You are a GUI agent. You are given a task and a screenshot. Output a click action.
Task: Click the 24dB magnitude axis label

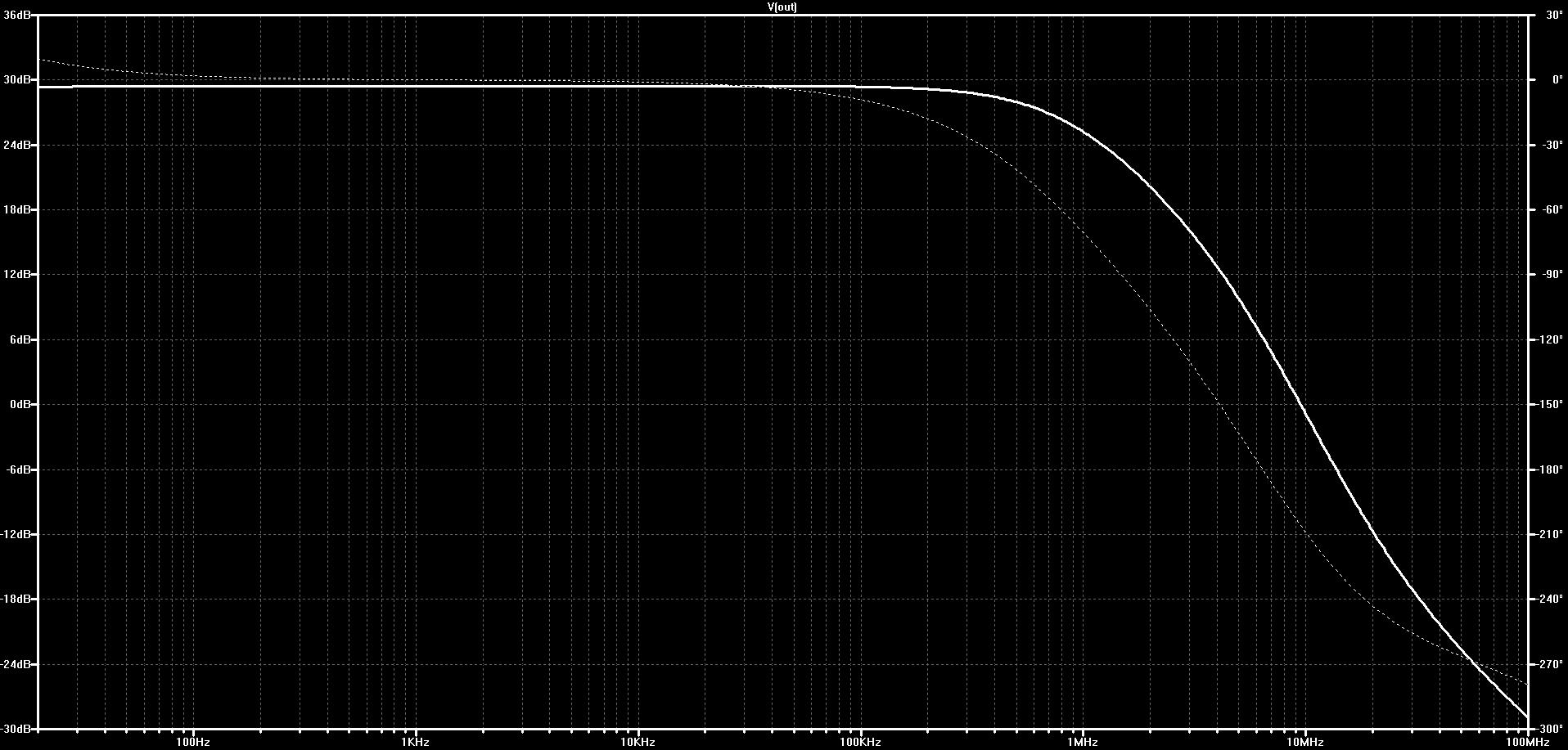[16, 145]
